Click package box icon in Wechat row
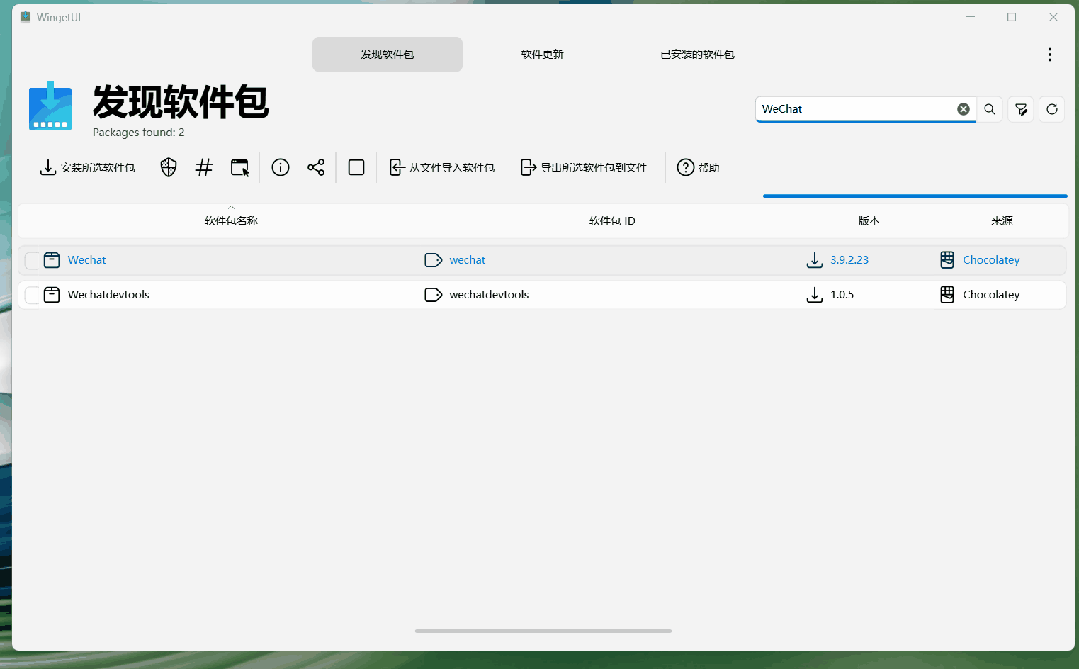 pyautogui.click(x=52, y=260)
